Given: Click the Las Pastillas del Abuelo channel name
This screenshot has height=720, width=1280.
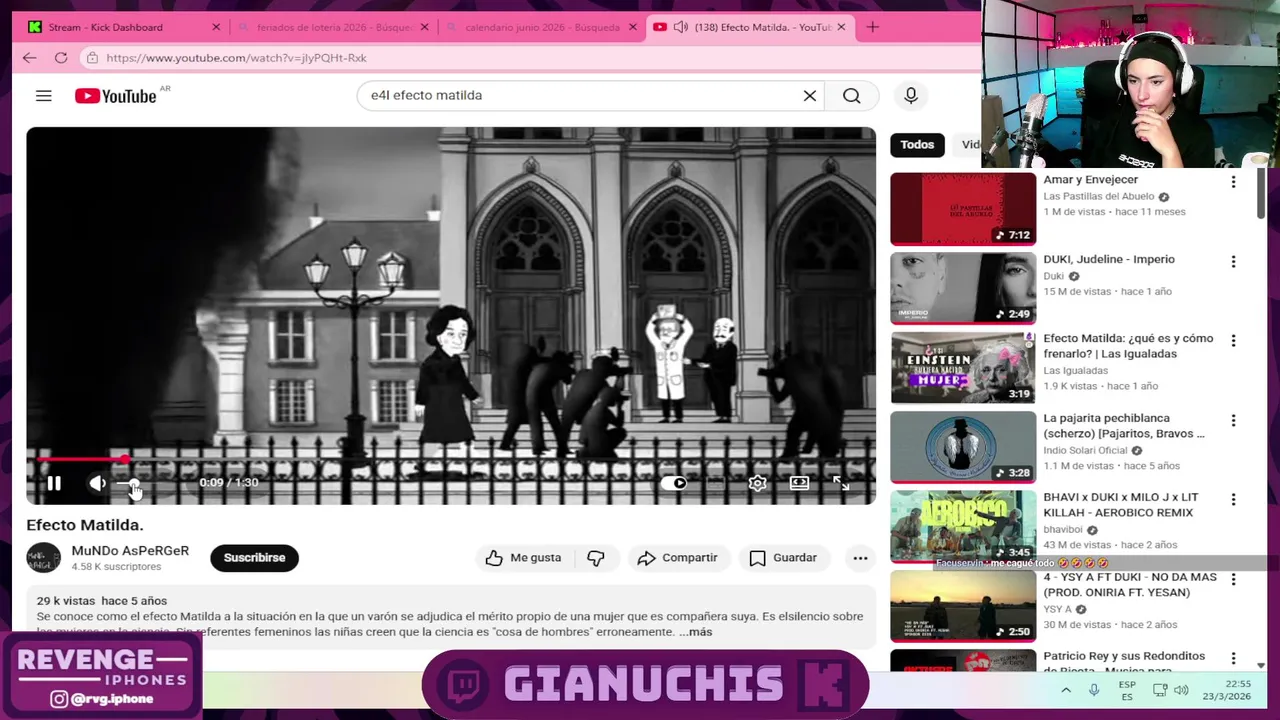Looking at the screenshot, I should [x=1098, y=197].
